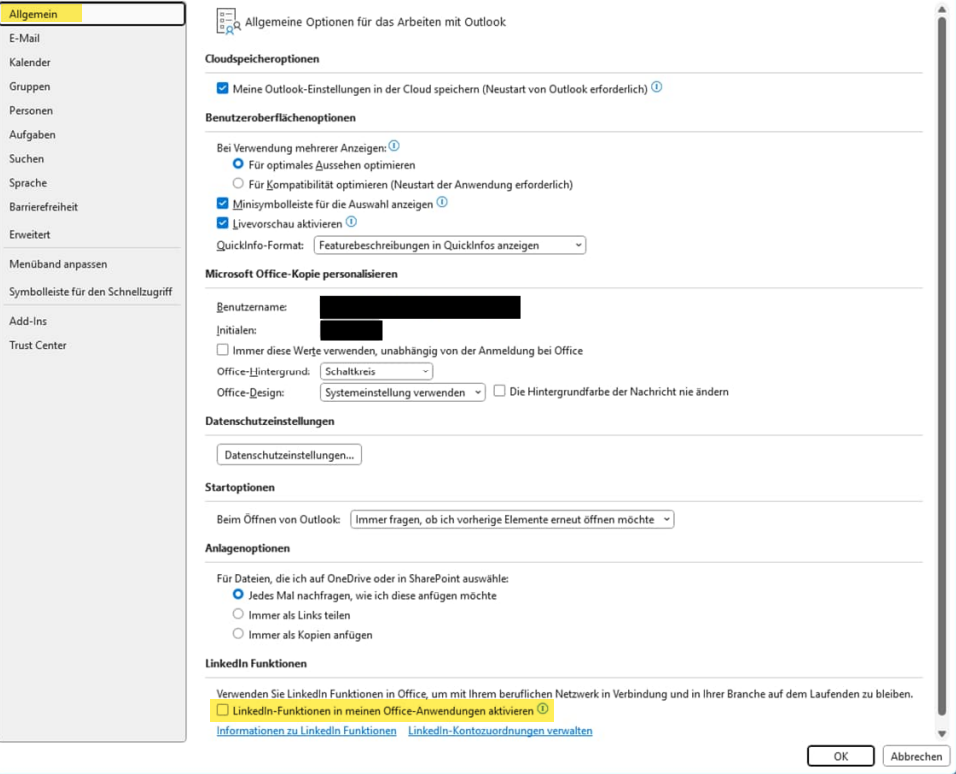Image resolution: width=956 pixels, height=774 pixels.
Task: Click the Datenschutzeinstellungen button
Action: click(289, 455)
